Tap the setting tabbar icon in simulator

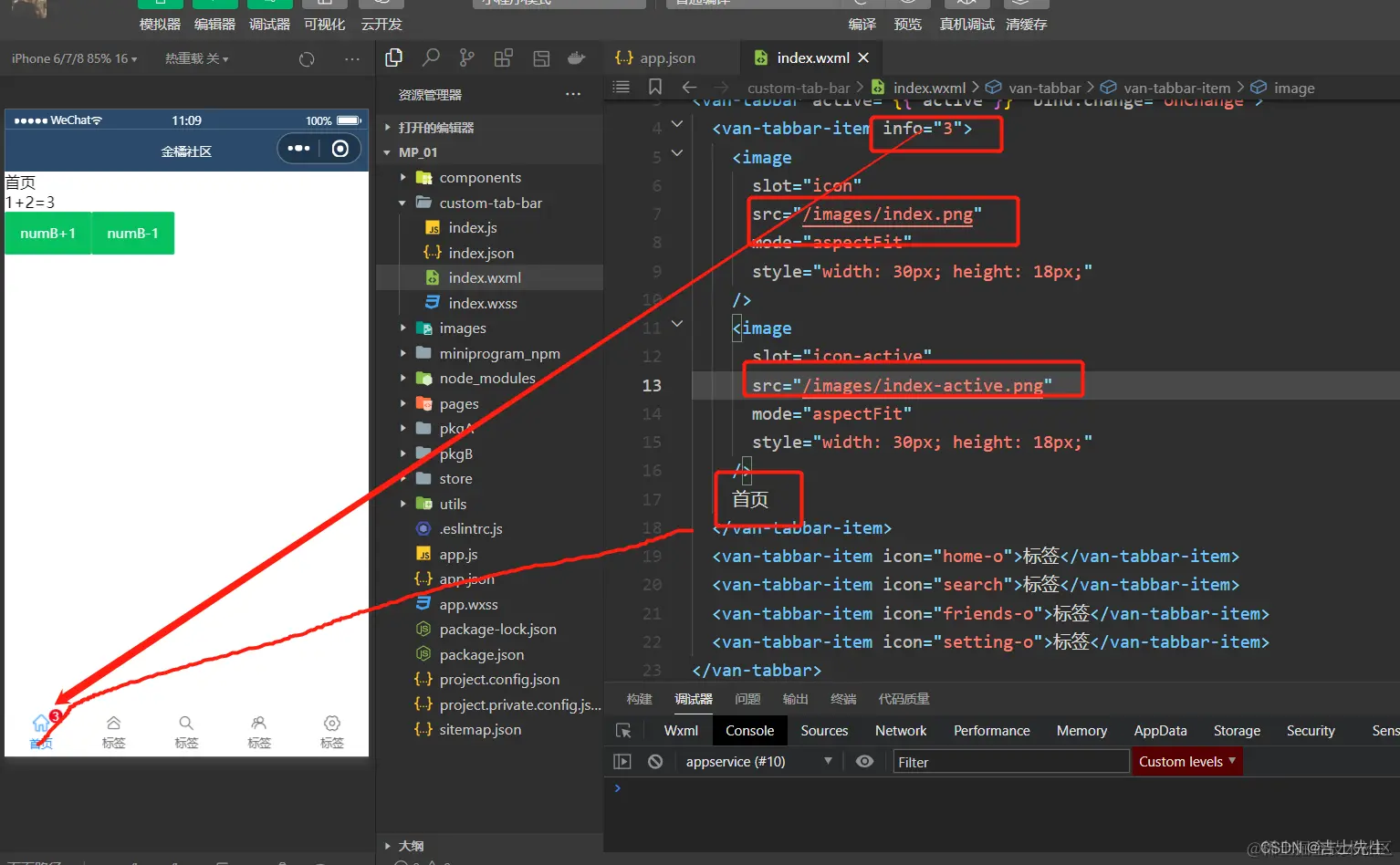[332, 723]
